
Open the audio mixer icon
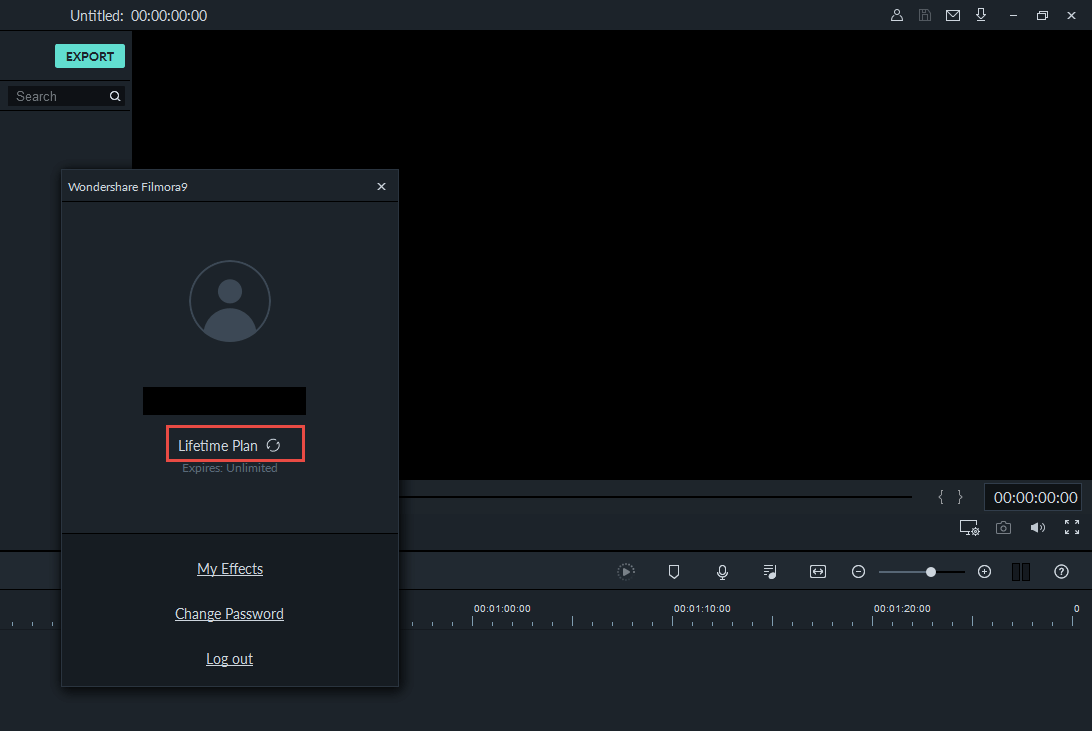770,572
